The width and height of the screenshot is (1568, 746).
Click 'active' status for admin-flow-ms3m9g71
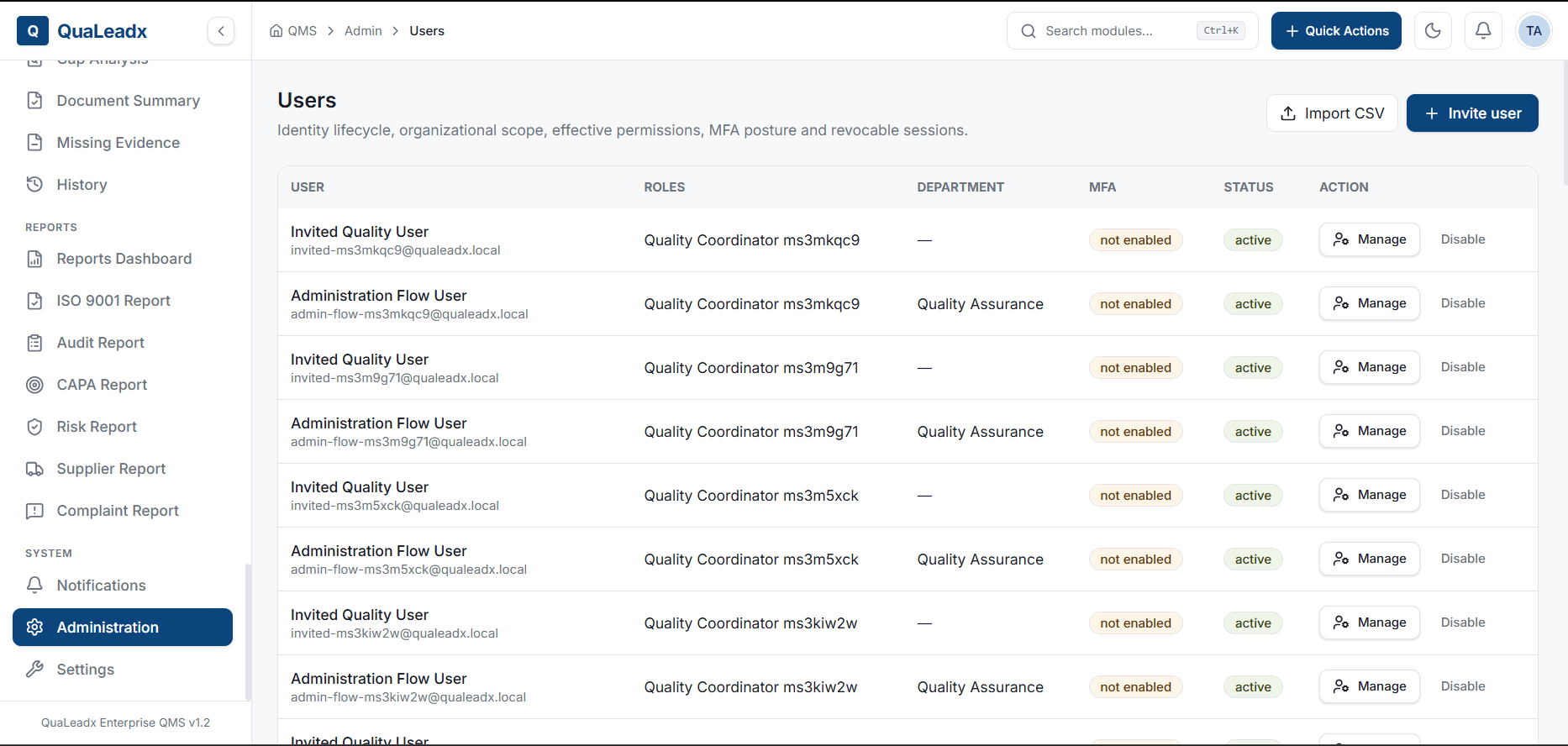point(1253,432)
